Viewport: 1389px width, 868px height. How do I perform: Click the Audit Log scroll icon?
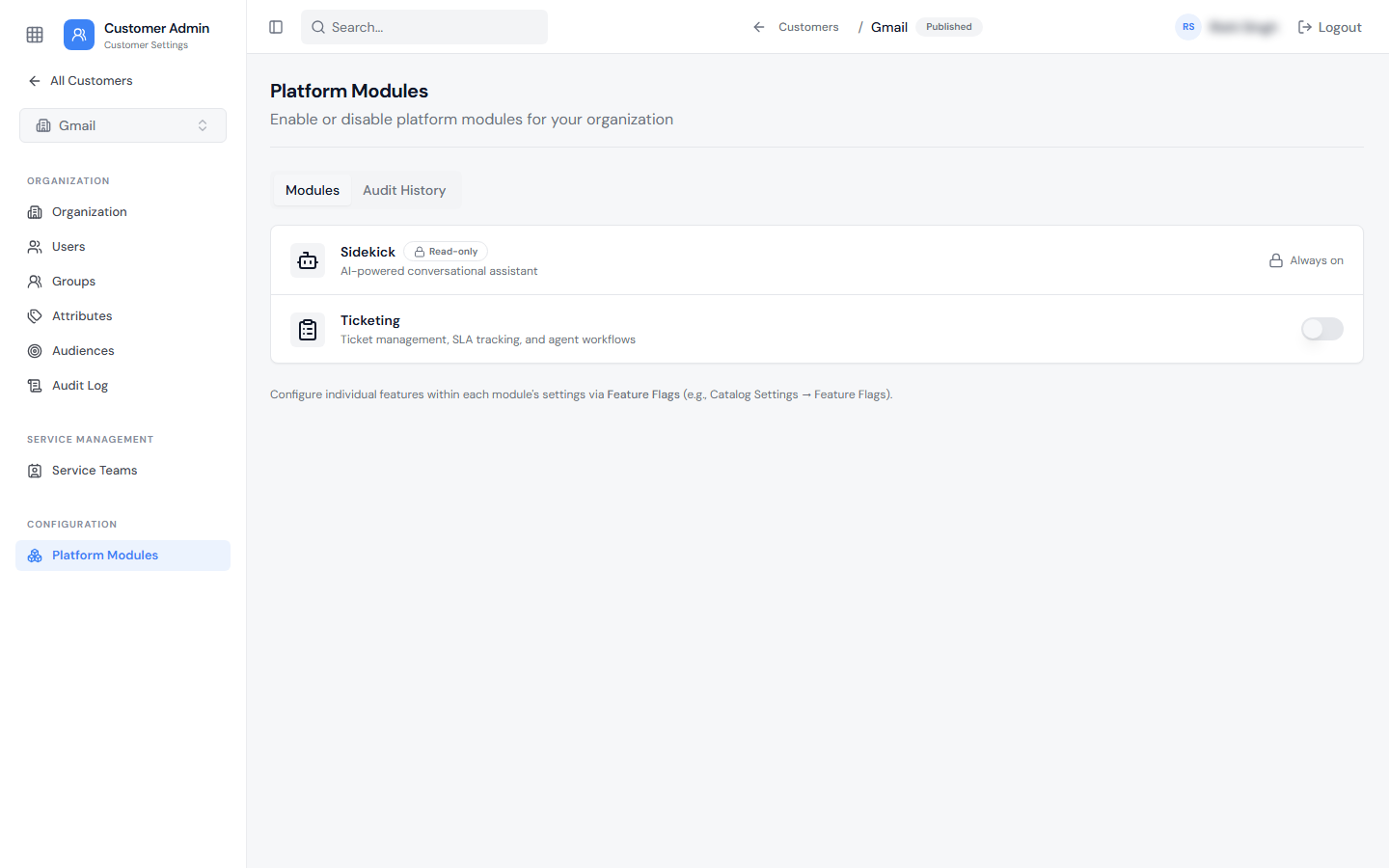coord(35,386)
